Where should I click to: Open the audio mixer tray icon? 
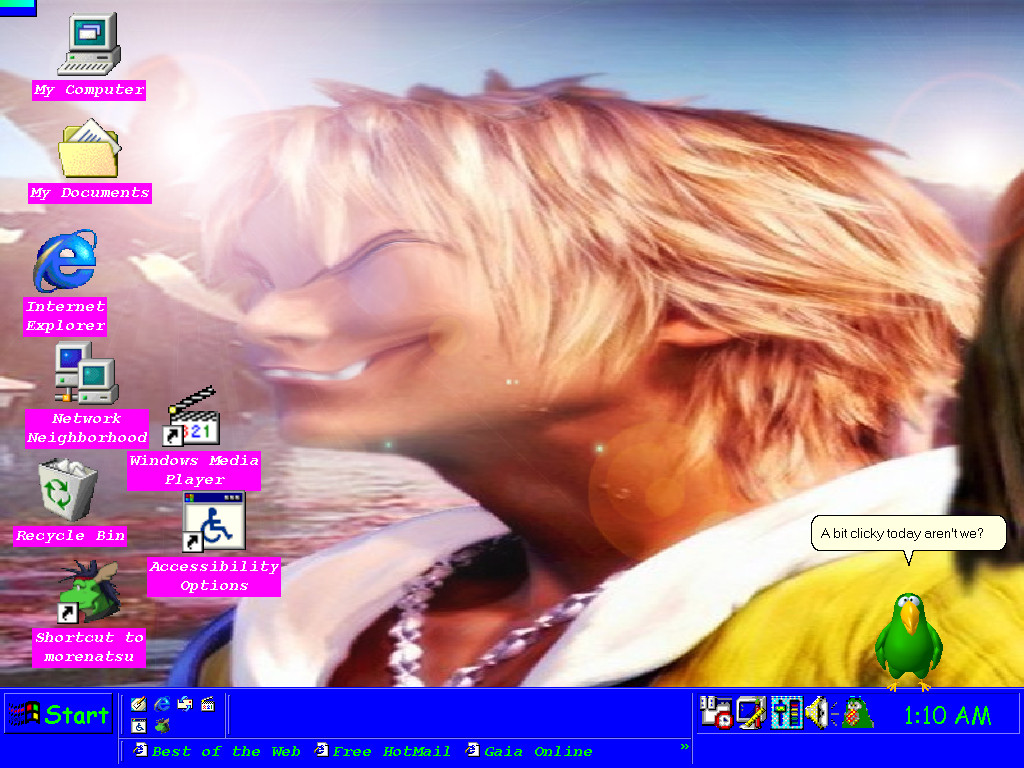coord(786,712)
